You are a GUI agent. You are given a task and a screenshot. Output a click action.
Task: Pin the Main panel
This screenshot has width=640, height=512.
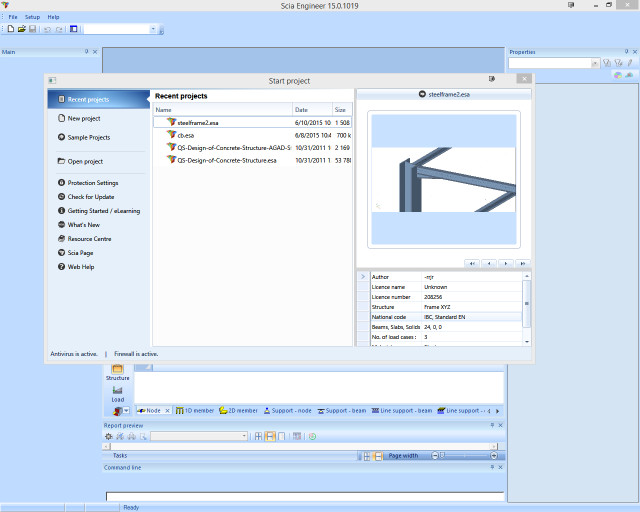pyautogui.click(x=87, y=51)
